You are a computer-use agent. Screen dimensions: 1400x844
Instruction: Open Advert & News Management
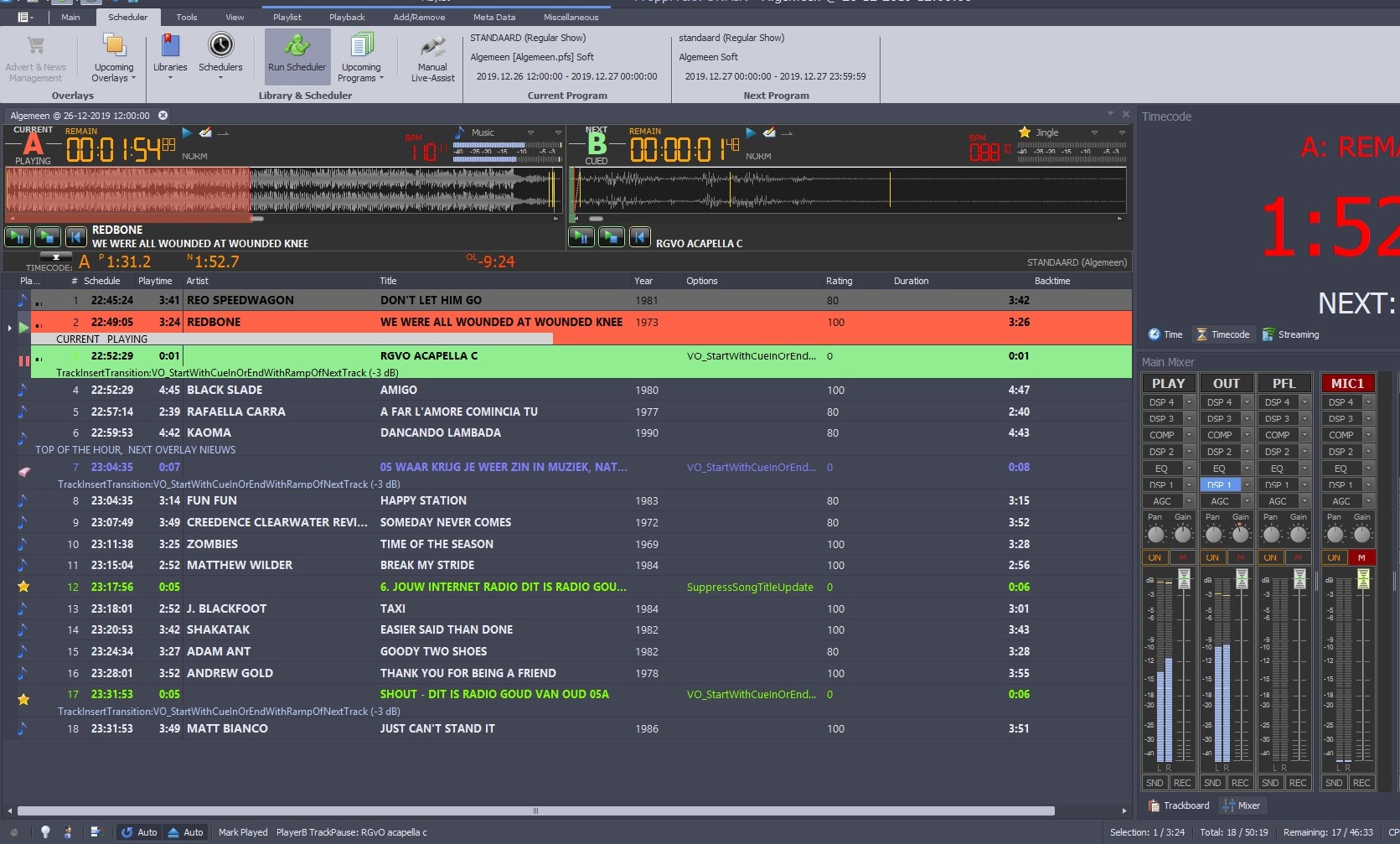(35, 59)
